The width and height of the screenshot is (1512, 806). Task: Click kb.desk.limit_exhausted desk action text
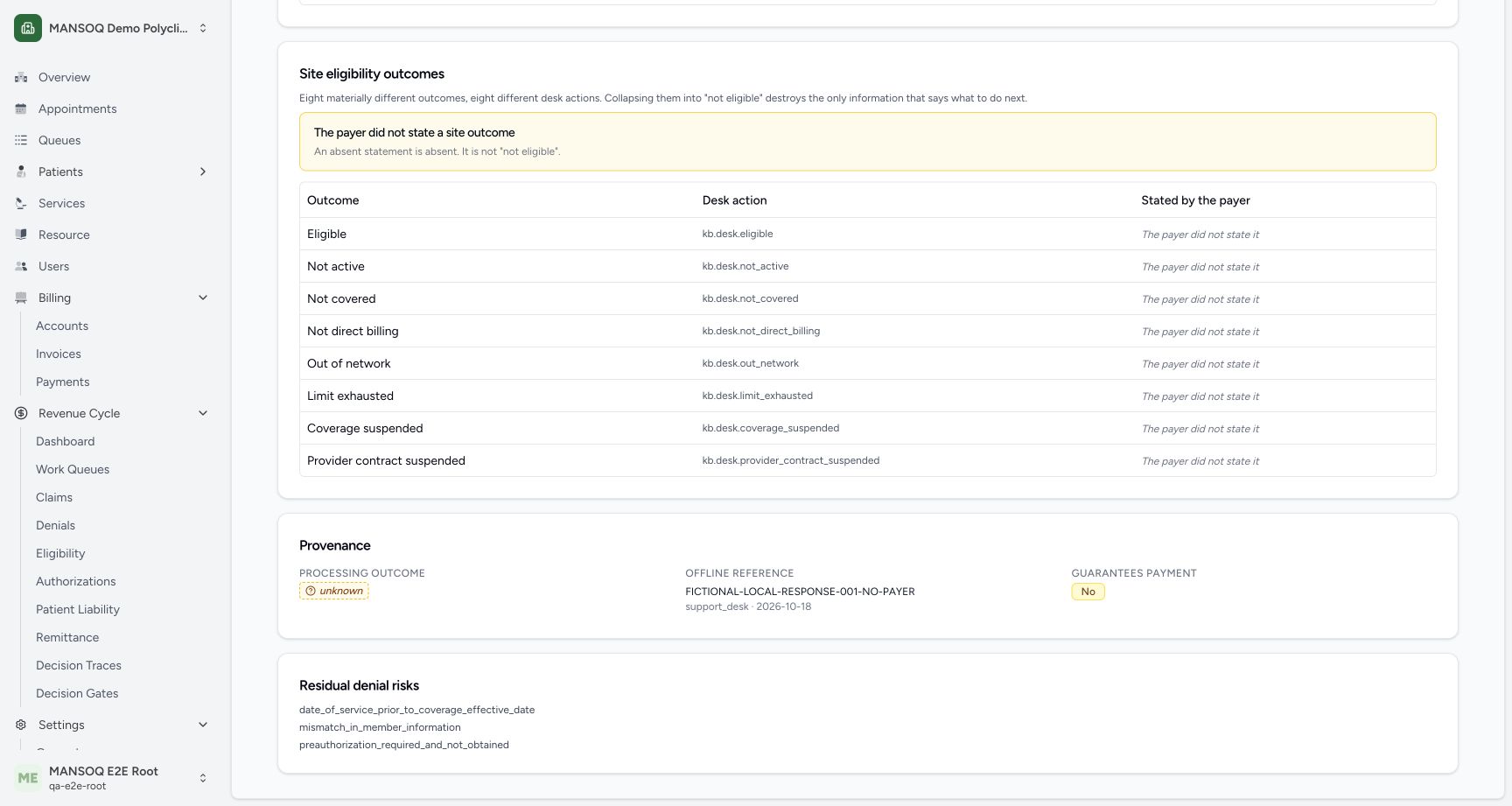pyautogui.click(x=758, y=396)
